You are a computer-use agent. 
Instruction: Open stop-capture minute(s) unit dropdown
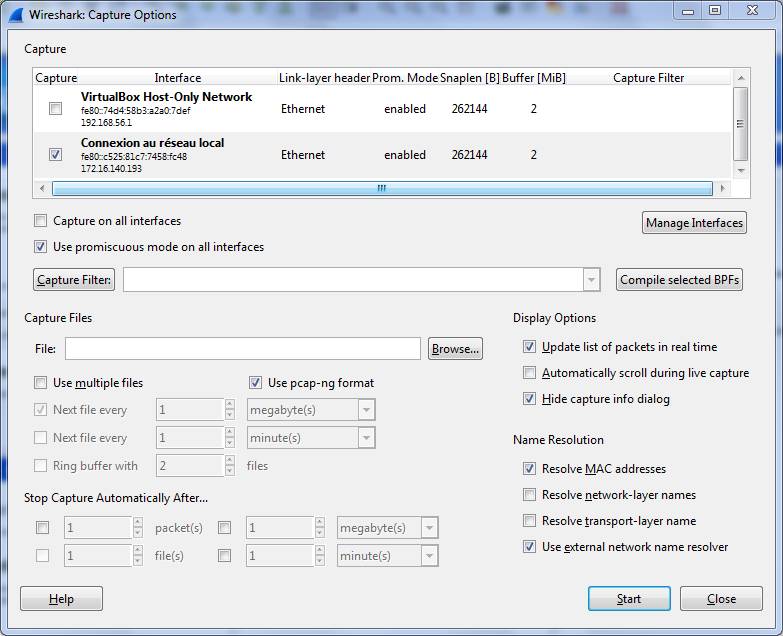(x=429, y=556)
